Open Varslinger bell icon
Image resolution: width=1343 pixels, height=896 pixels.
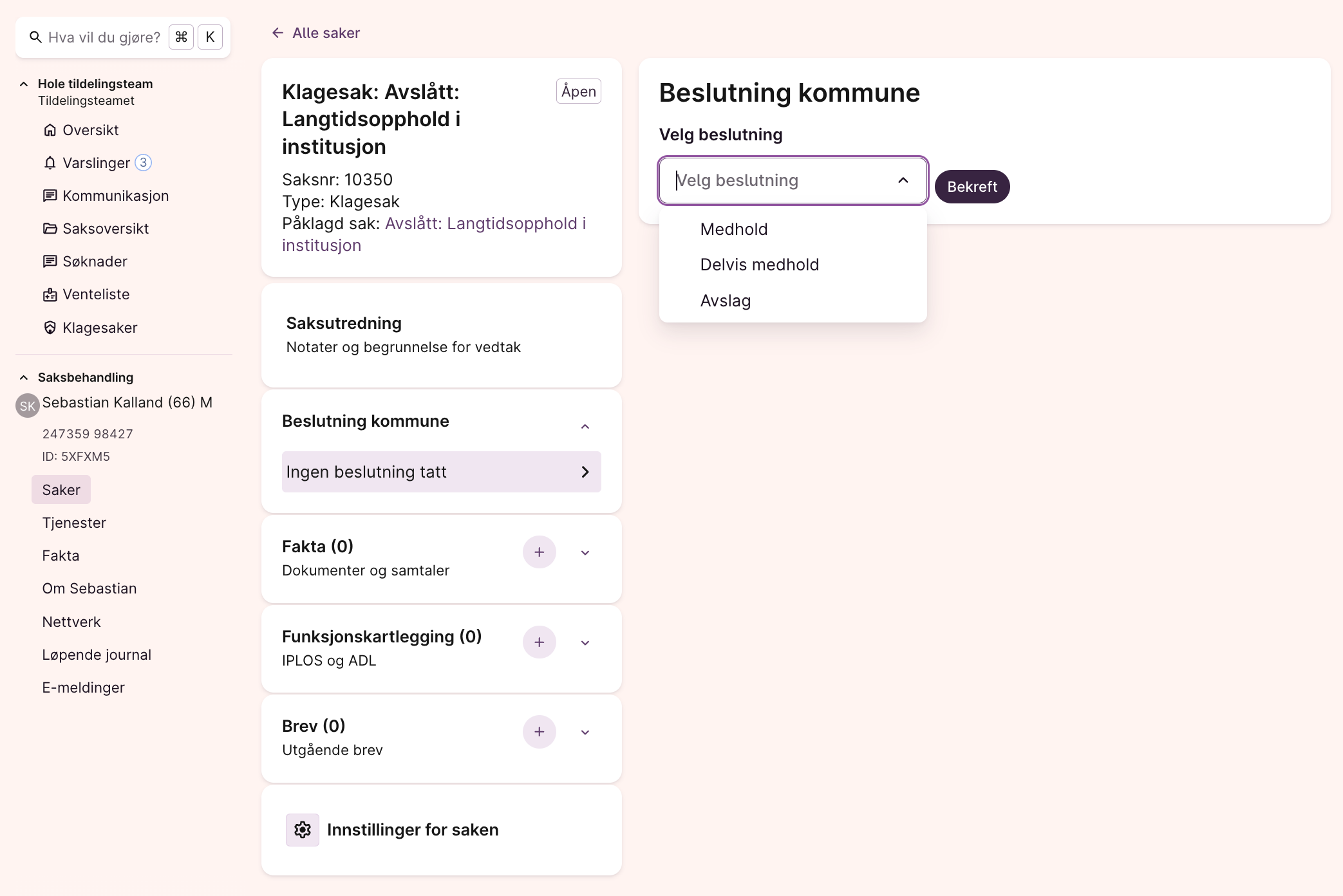[50, 163]
